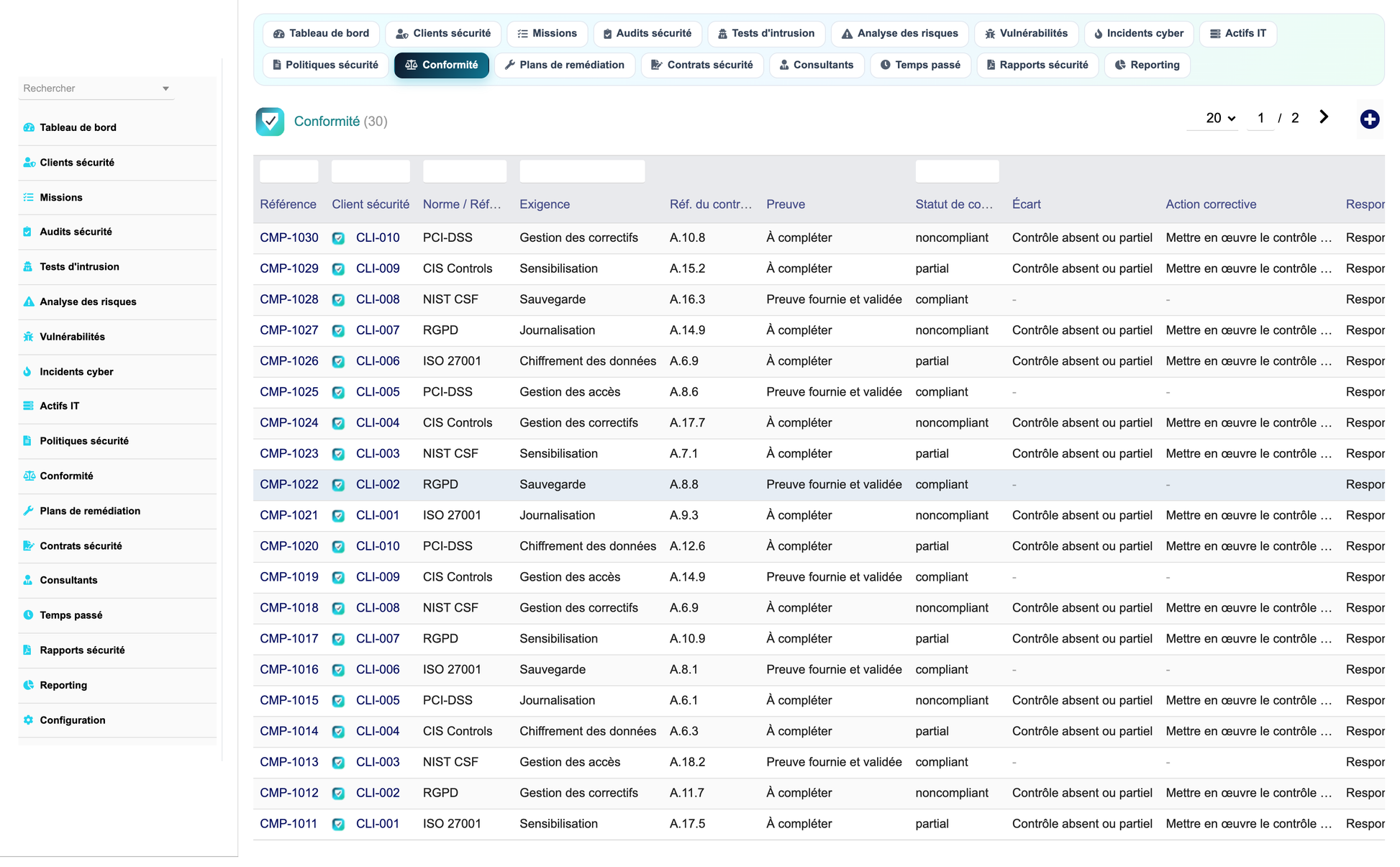Click Analyse des risques warning icon in sidebar
This screenshot has height=867, width=1400.
pyautogui.click(x=29, y=301)
